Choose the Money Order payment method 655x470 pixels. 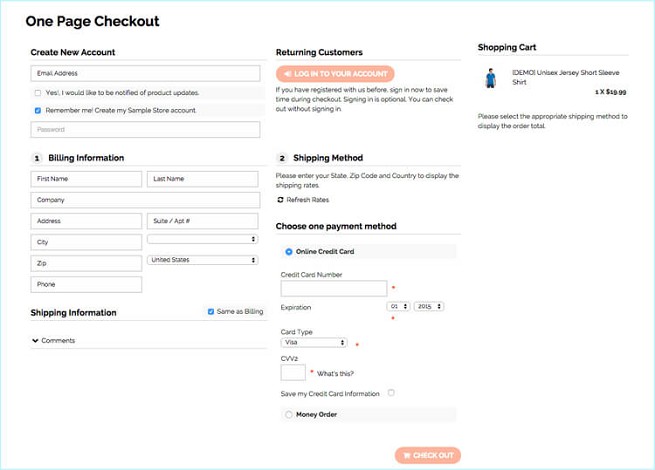click(289, 414)
